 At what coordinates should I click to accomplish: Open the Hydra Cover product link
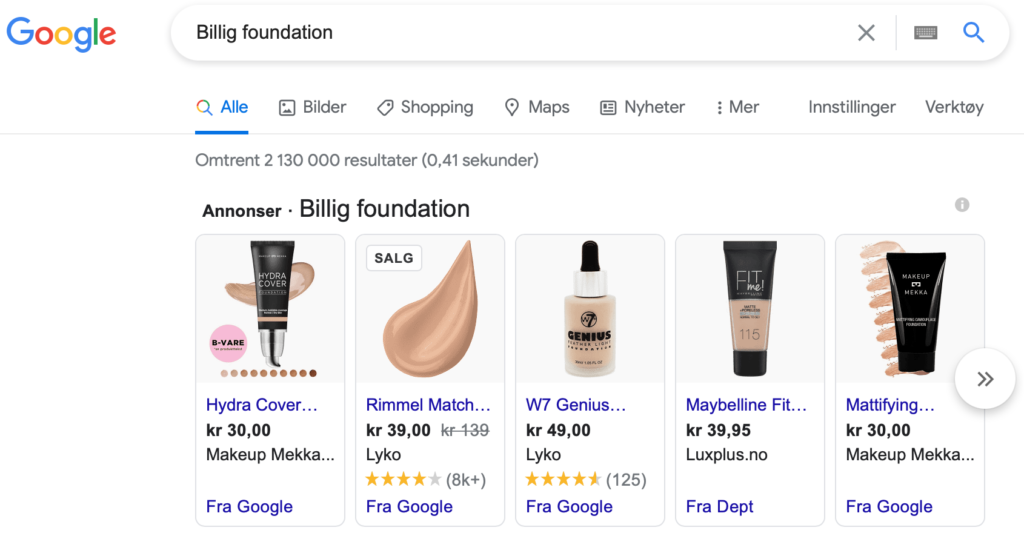[x=262, y=405]
